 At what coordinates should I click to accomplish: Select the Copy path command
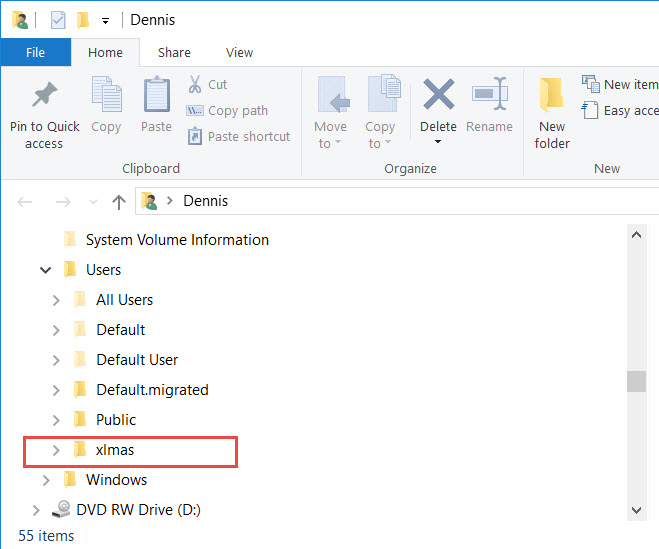click(227, 111)
